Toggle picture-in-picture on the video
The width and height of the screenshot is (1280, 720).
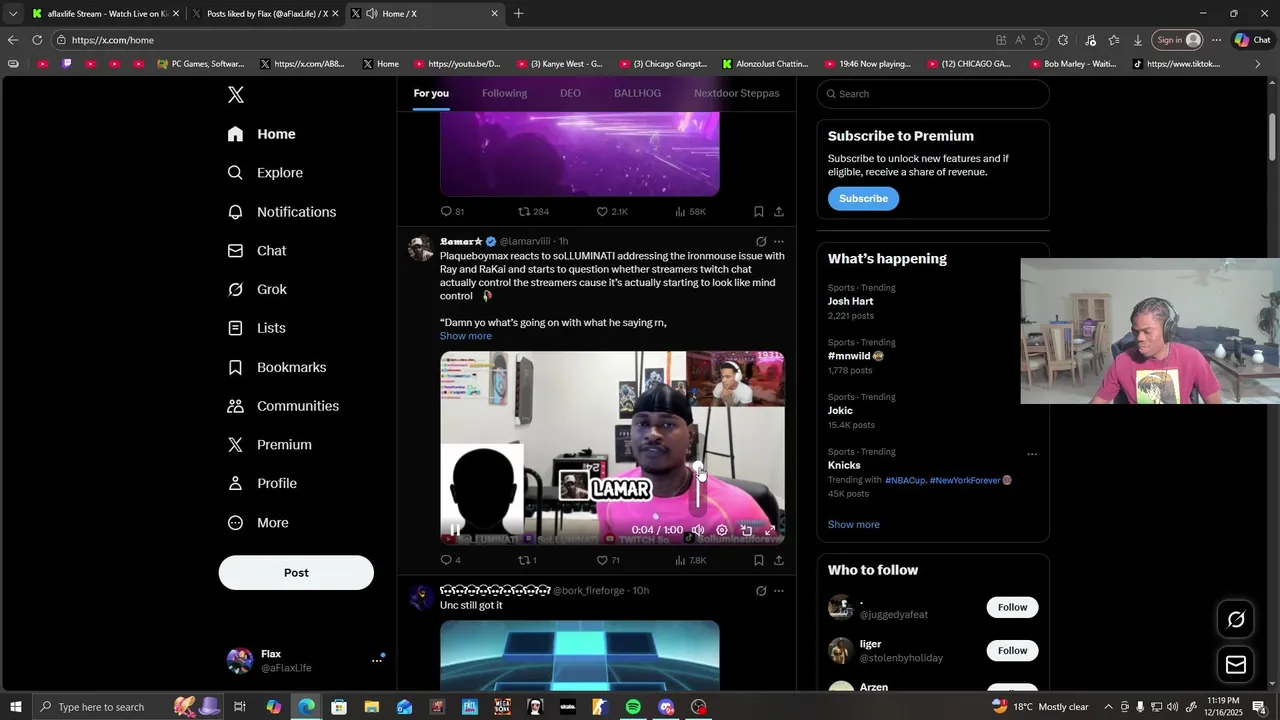click(746, 530)
